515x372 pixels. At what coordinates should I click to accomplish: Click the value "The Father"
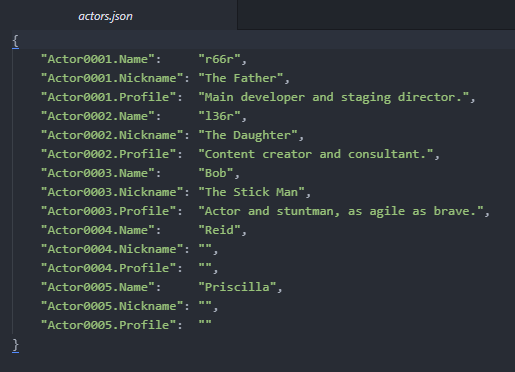pos(241,78)
